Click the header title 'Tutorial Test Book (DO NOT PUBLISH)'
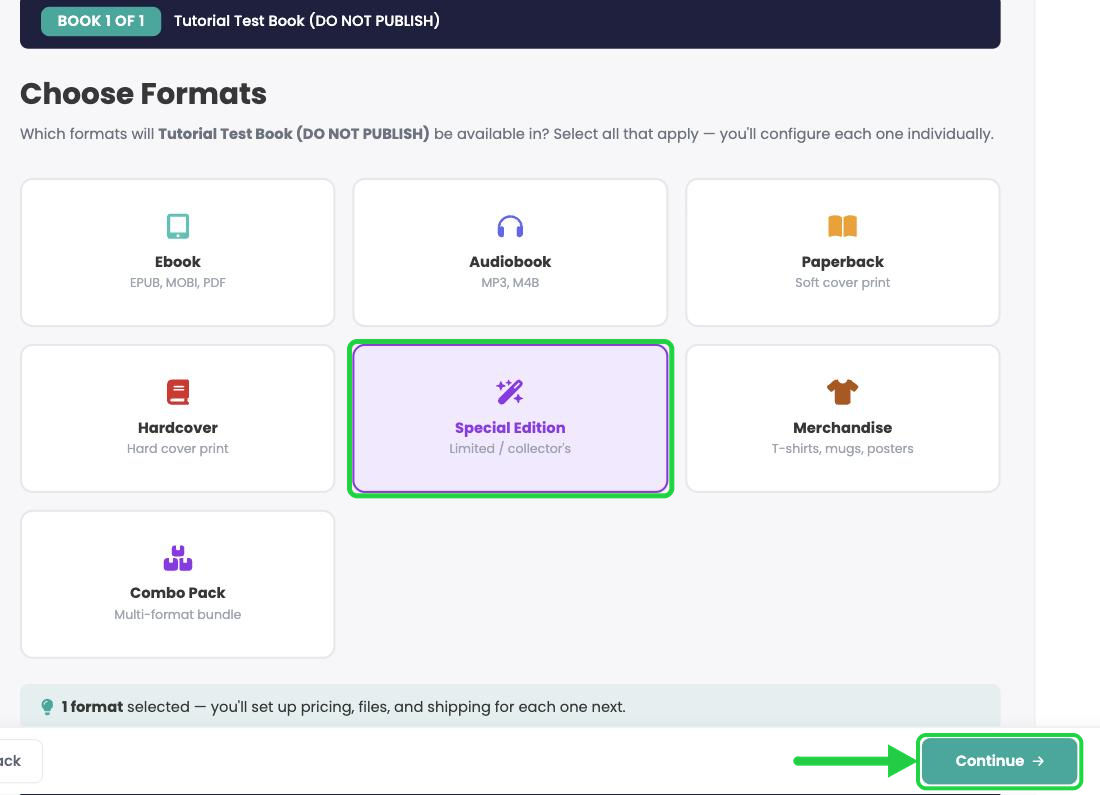Image resolution: width=1100 pixels, height=795 pixels. click(x=307, y=21)
